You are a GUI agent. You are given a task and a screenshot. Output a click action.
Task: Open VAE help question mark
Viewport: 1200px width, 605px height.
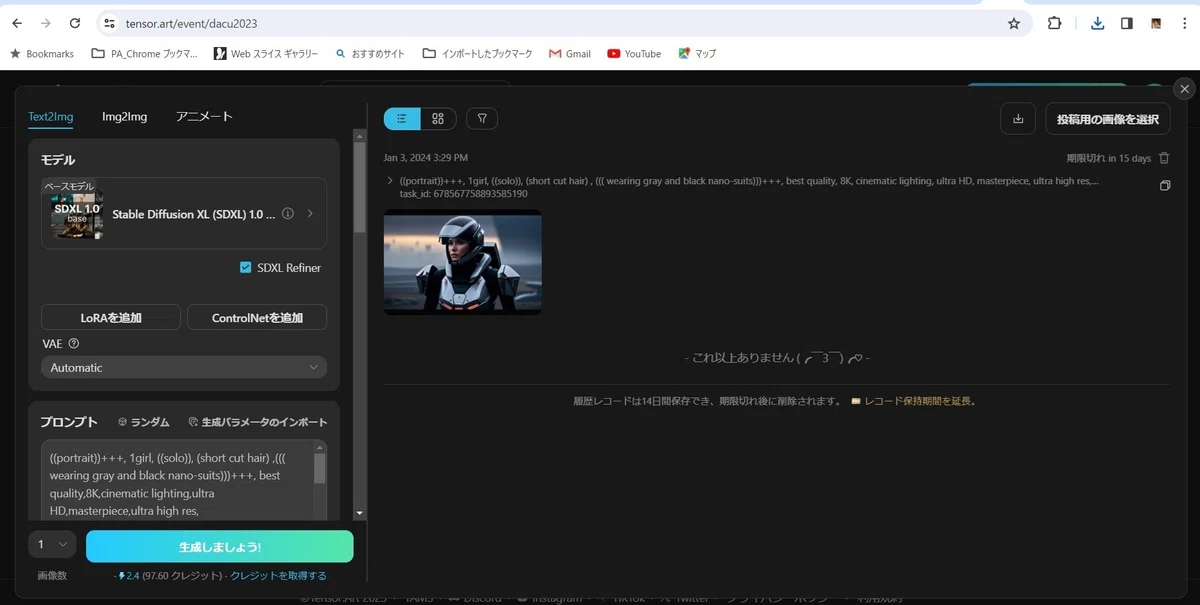pos(74,344)
